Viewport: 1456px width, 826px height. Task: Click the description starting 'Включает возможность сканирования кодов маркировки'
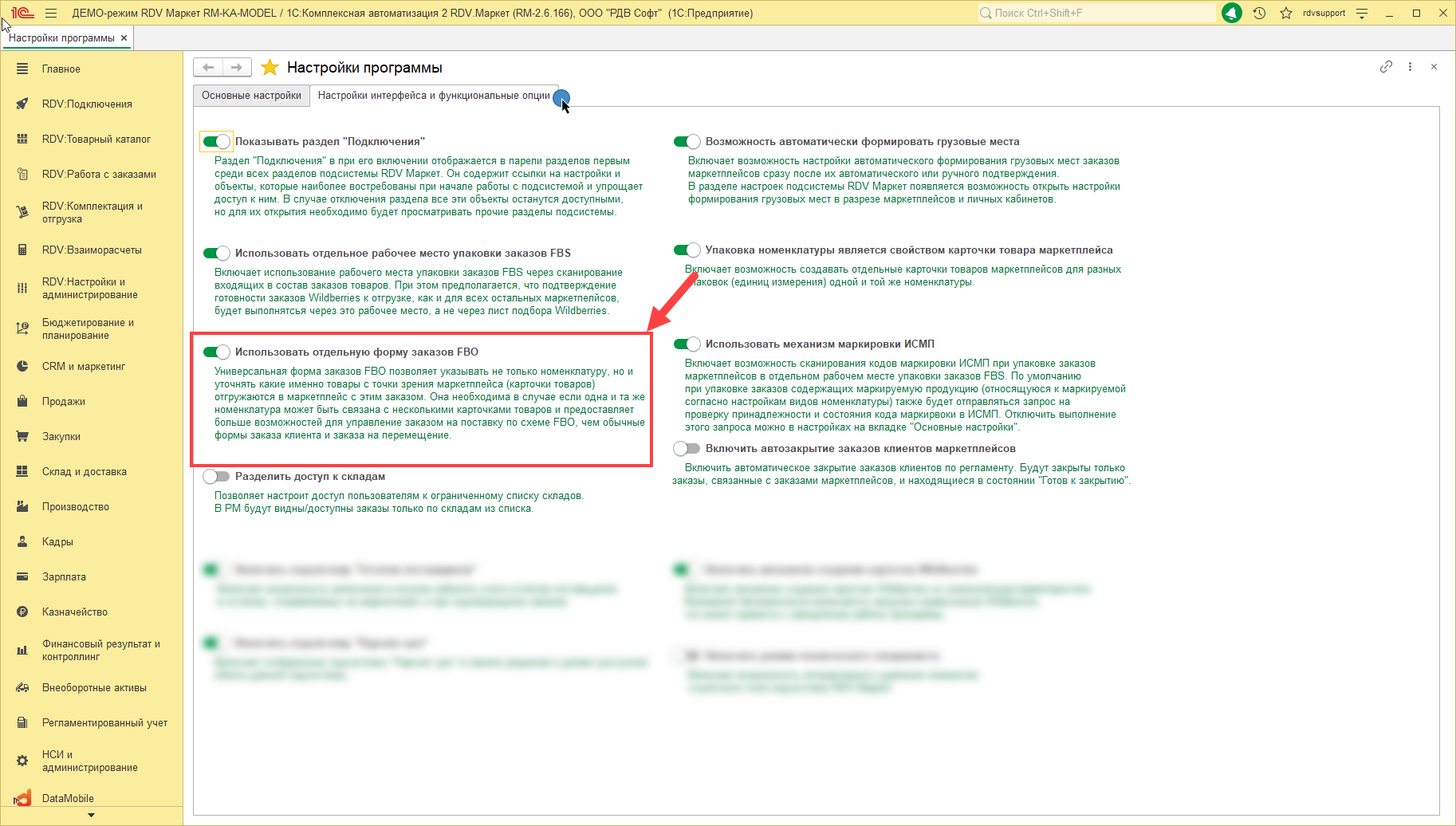(905, 395)
